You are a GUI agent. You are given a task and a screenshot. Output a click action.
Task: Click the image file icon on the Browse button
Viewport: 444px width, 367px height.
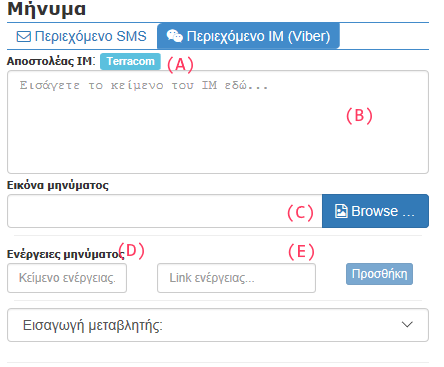pyautogui.click(x=341, y=211)
